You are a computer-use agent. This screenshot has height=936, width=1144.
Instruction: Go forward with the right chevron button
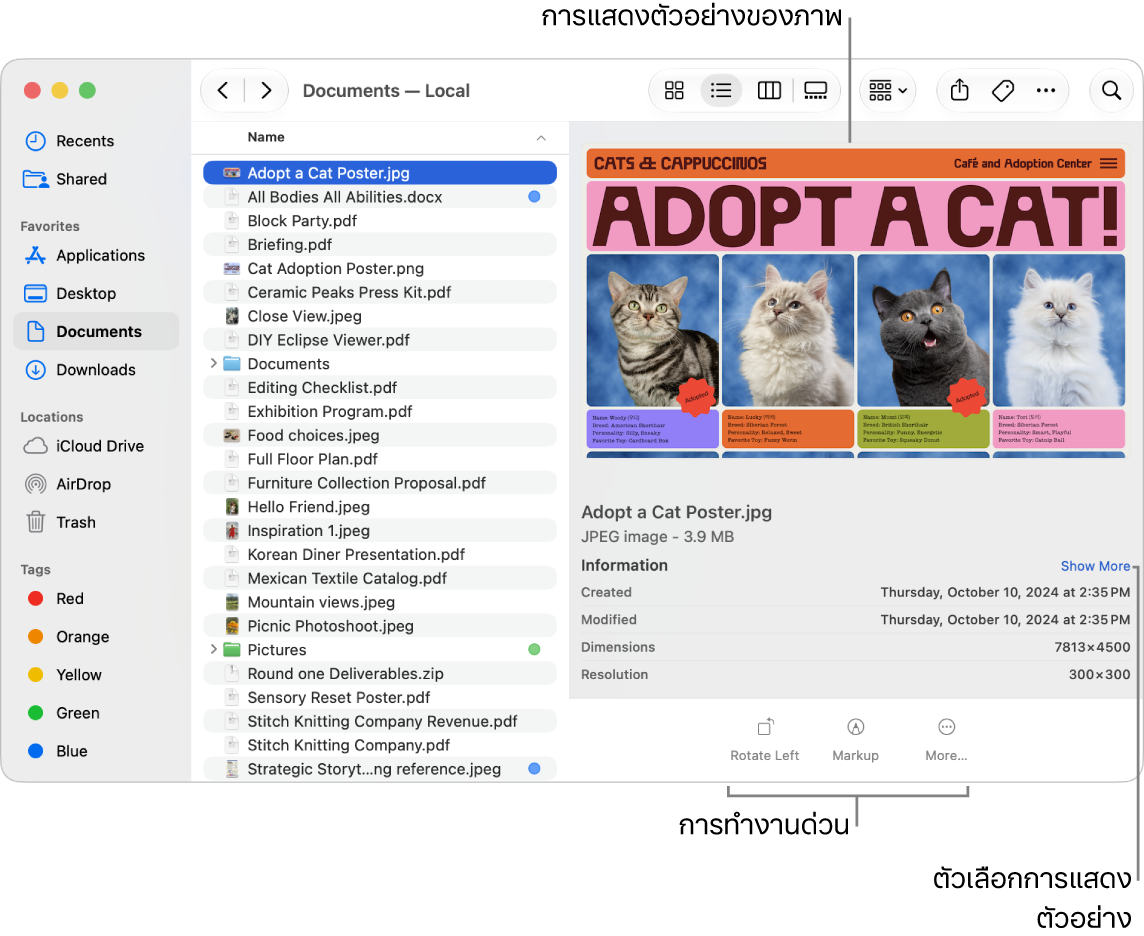pyautogui.click(x=266, y=90)
